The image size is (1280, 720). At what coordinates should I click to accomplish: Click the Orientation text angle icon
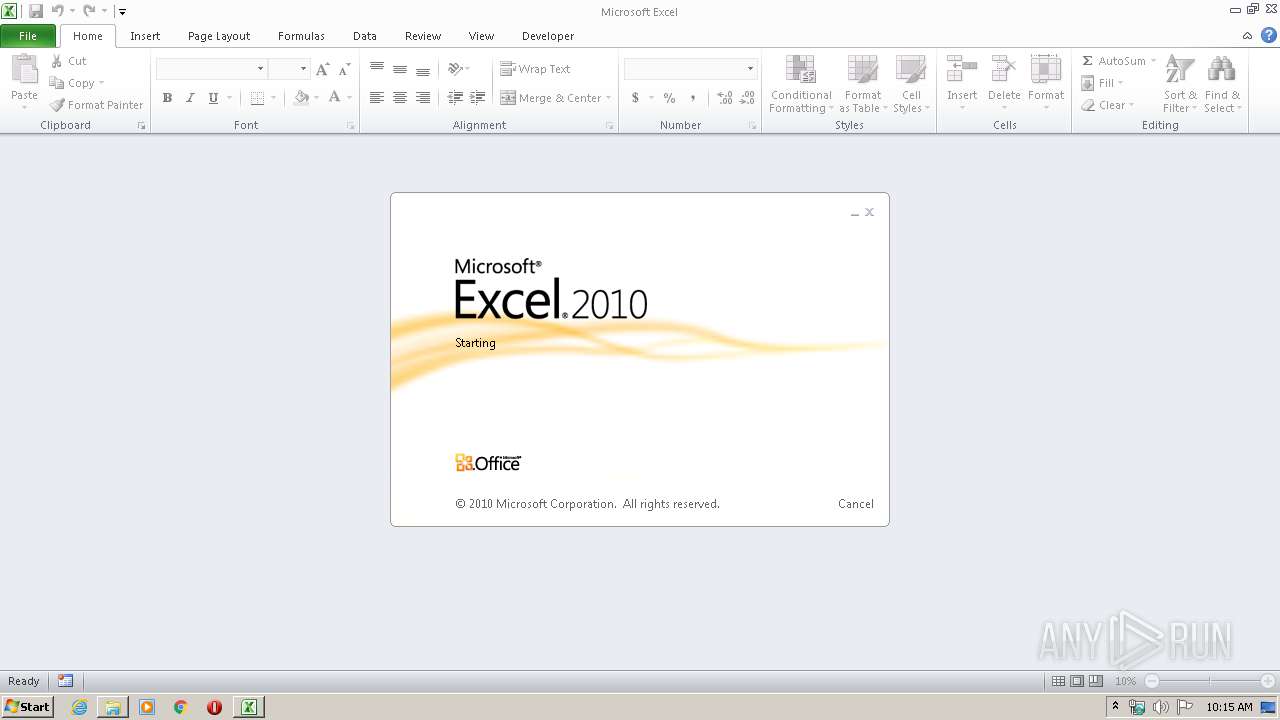coord(455,69)
